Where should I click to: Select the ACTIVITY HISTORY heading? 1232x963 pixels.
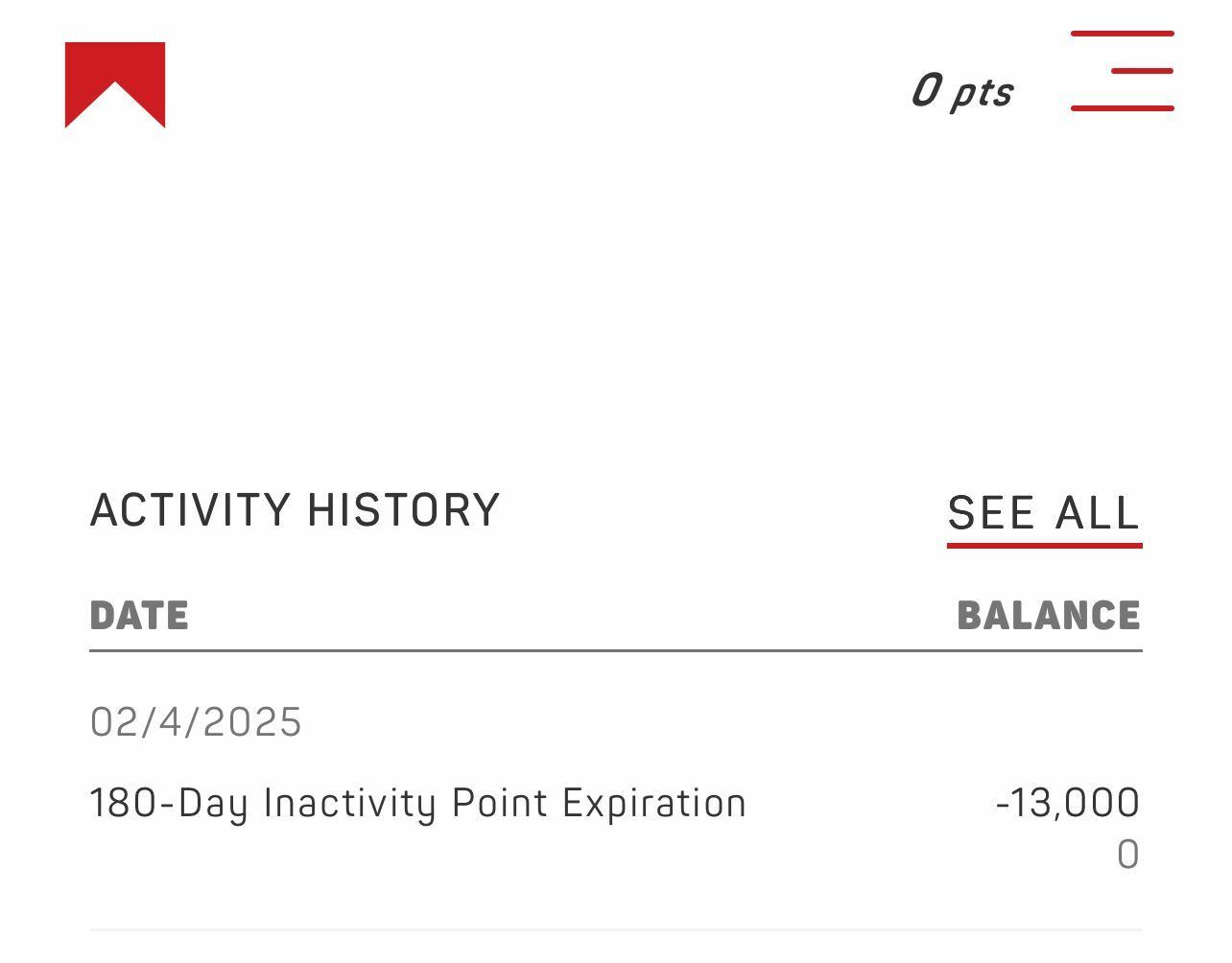coord(296,510)
